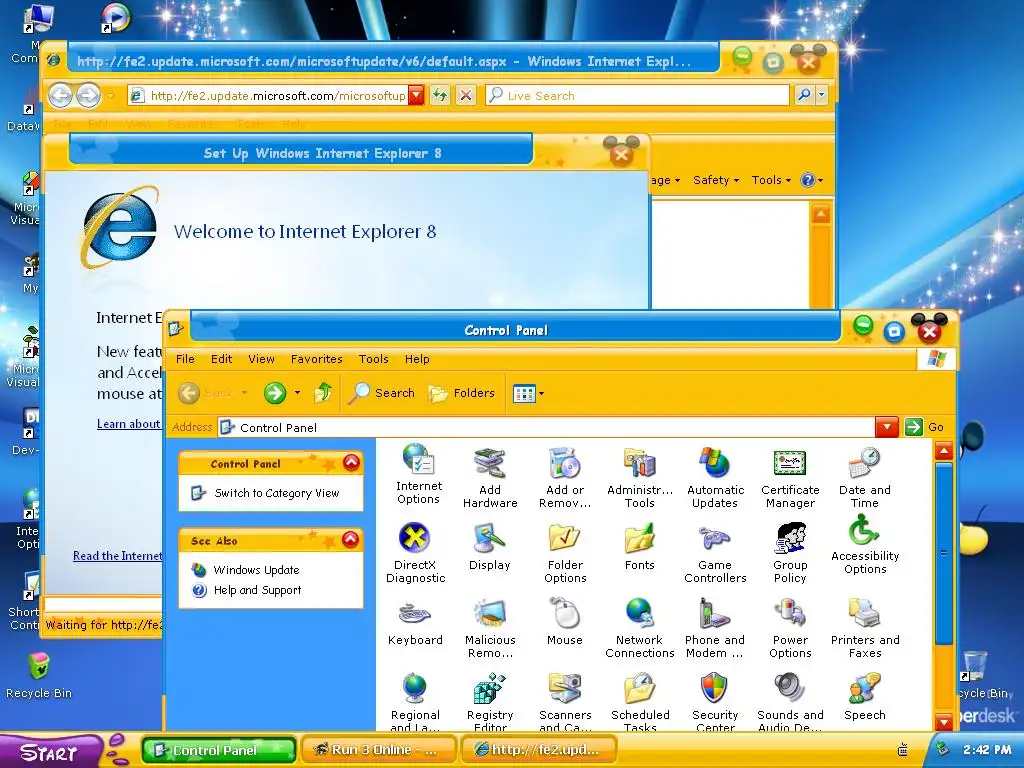This screenshot has width=1024, height=768.
Task: Open the Forward history dropdown arrow
Action: (297, 392)
